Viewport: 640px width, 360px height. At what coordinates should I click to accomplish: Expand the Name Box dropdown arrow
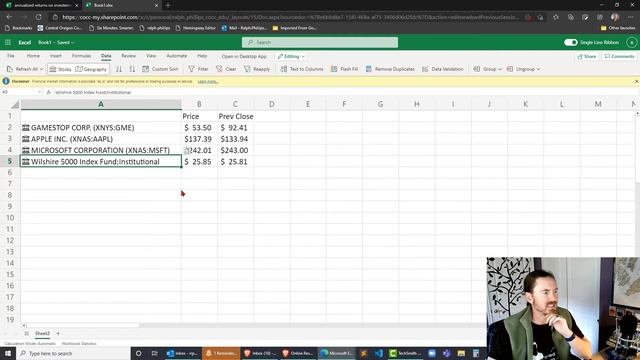(x=40, y=92)
